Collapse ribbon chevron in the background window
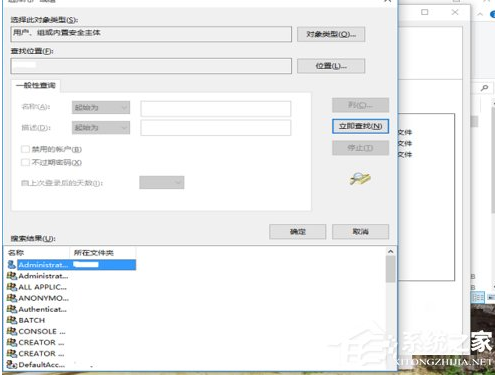The width and height of the screenshot is (495, 375). pos(480,14)
